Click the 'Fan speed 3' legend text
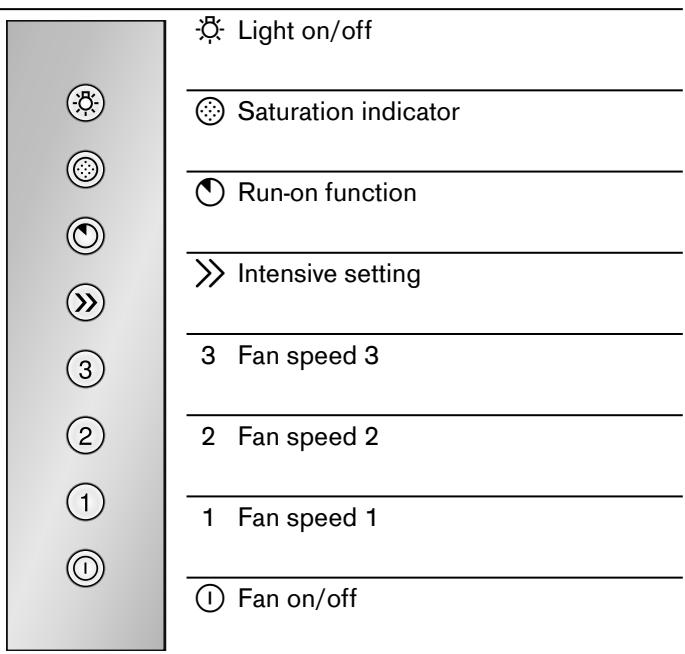Viewport: 685px width, 654px height. [x=308, y=356]
